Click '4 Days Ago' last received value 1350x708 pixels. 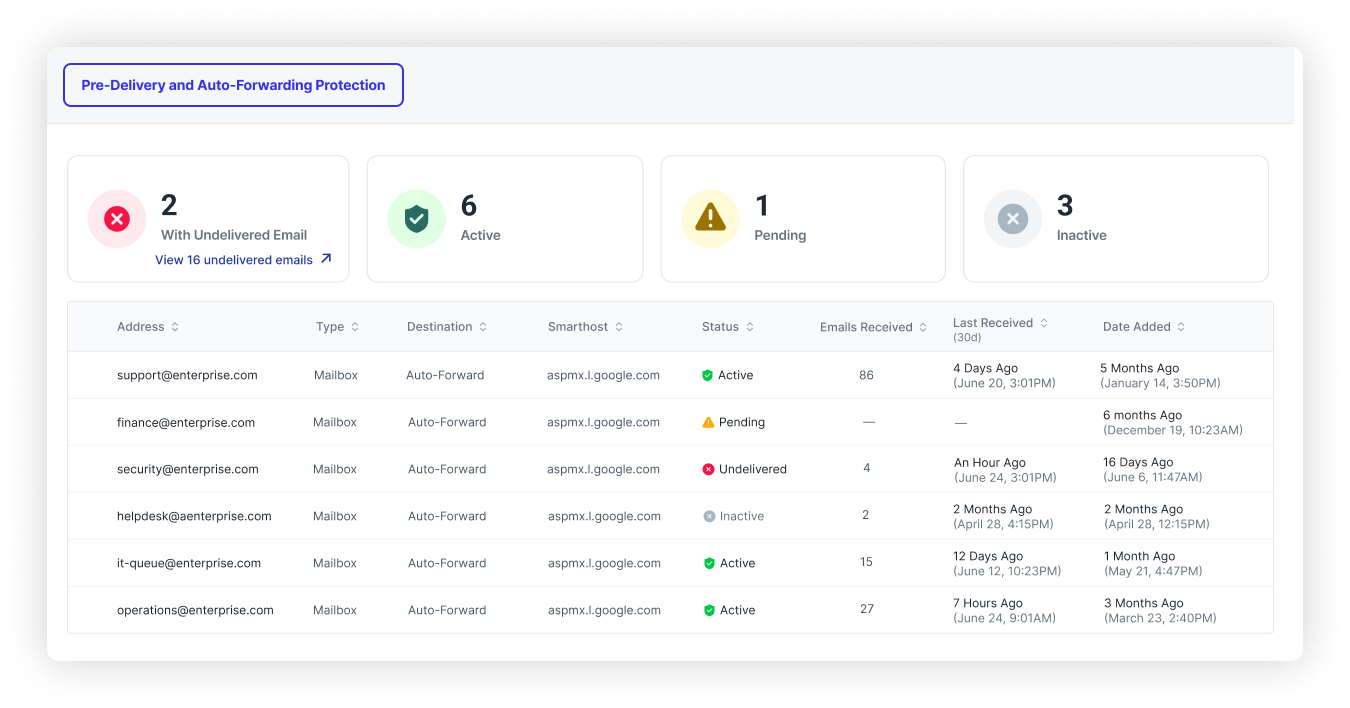click(x=986, y=368)
